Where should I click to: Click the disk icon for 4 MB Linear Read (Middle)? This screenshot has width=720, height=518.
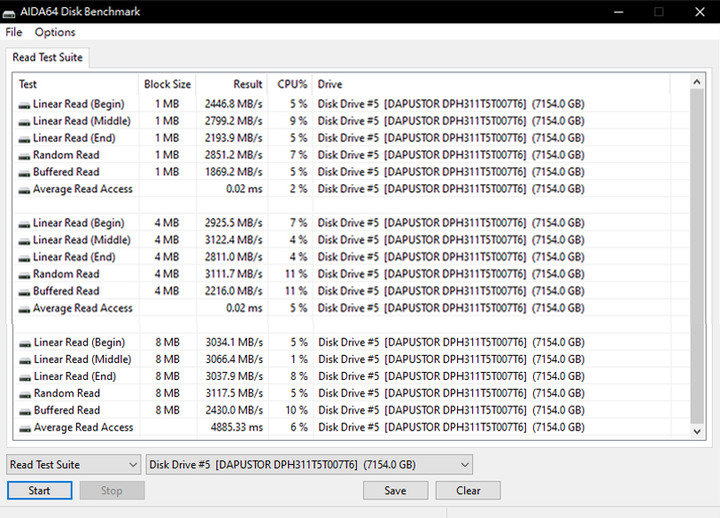click(x=24, y=242)
